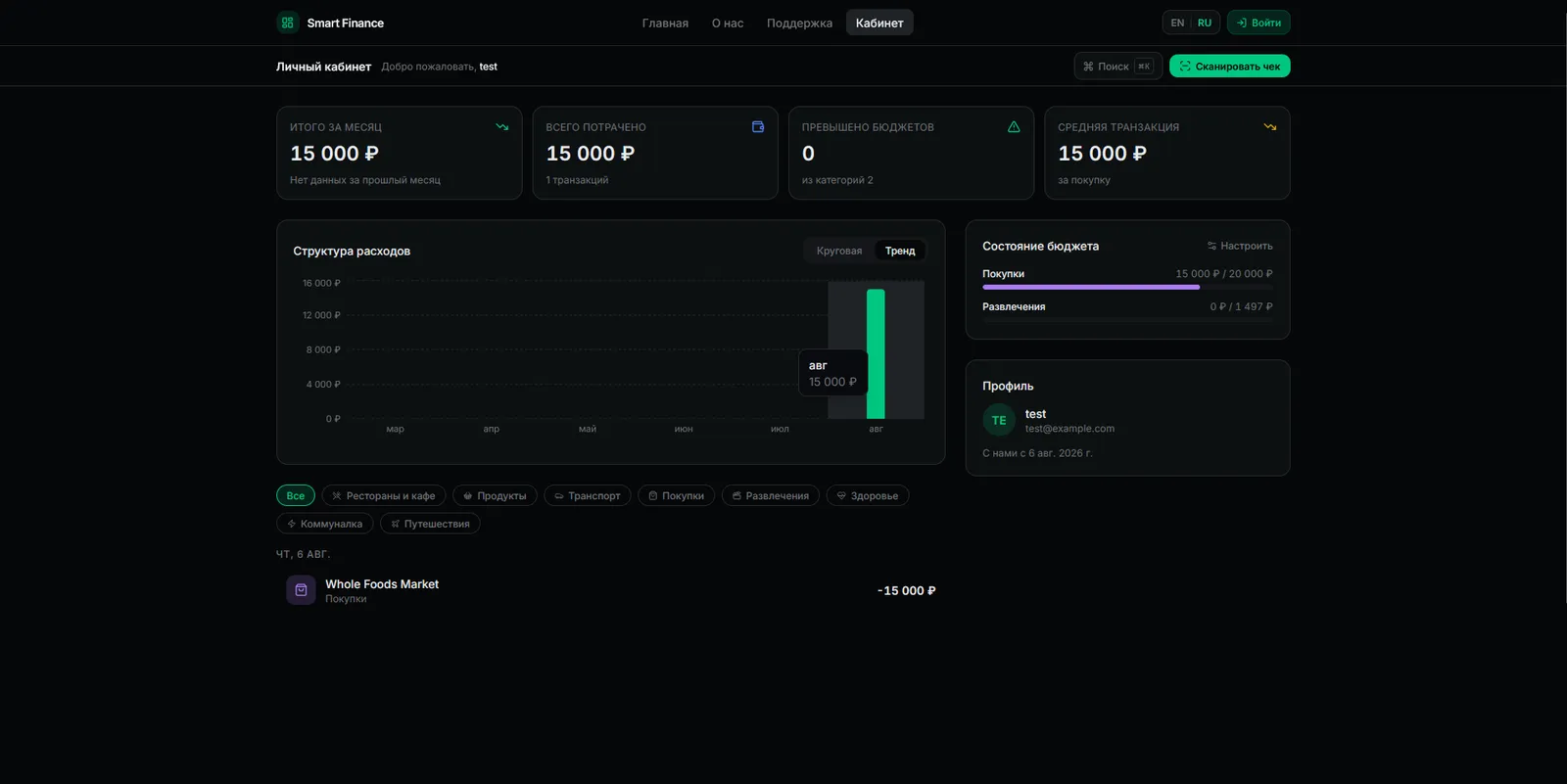Click the Покупки budget progress bar
This screenshot has height=784, width=1567.
click(x=1127, y=288)
